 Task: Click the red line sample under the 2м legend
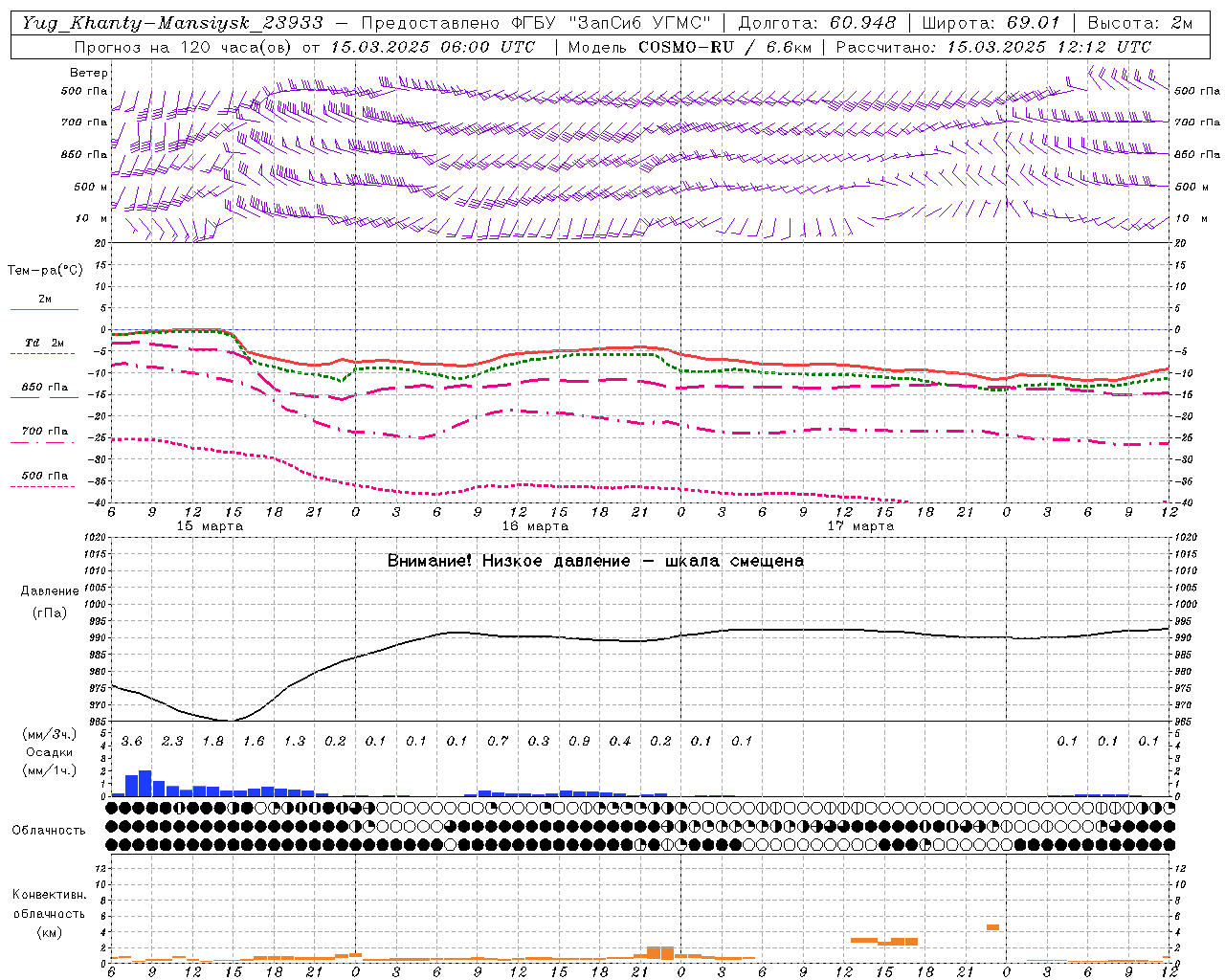click(x=44, y=309)
